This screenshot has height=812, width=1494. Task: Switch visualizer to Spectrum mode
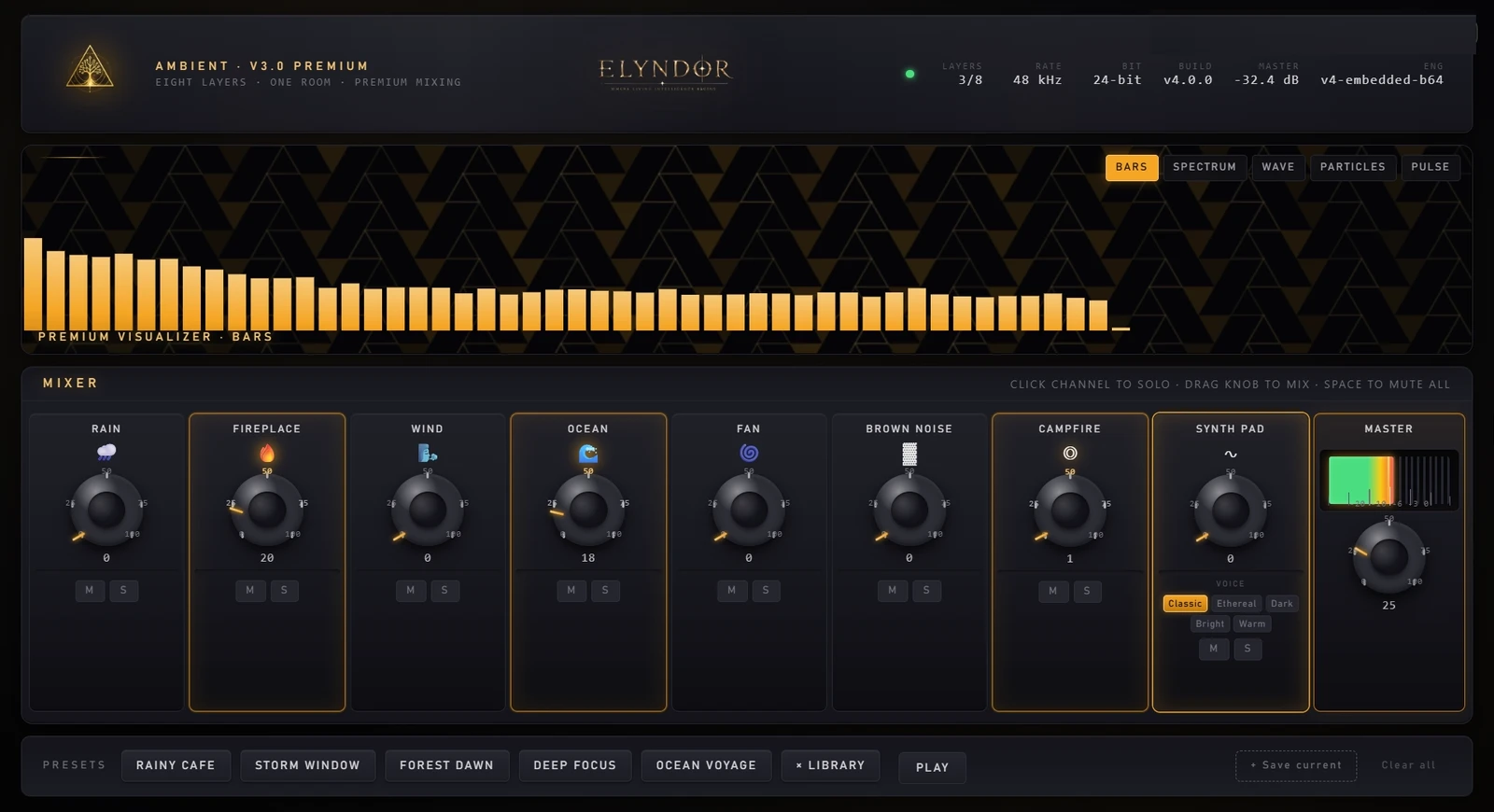pos(1205,167)
